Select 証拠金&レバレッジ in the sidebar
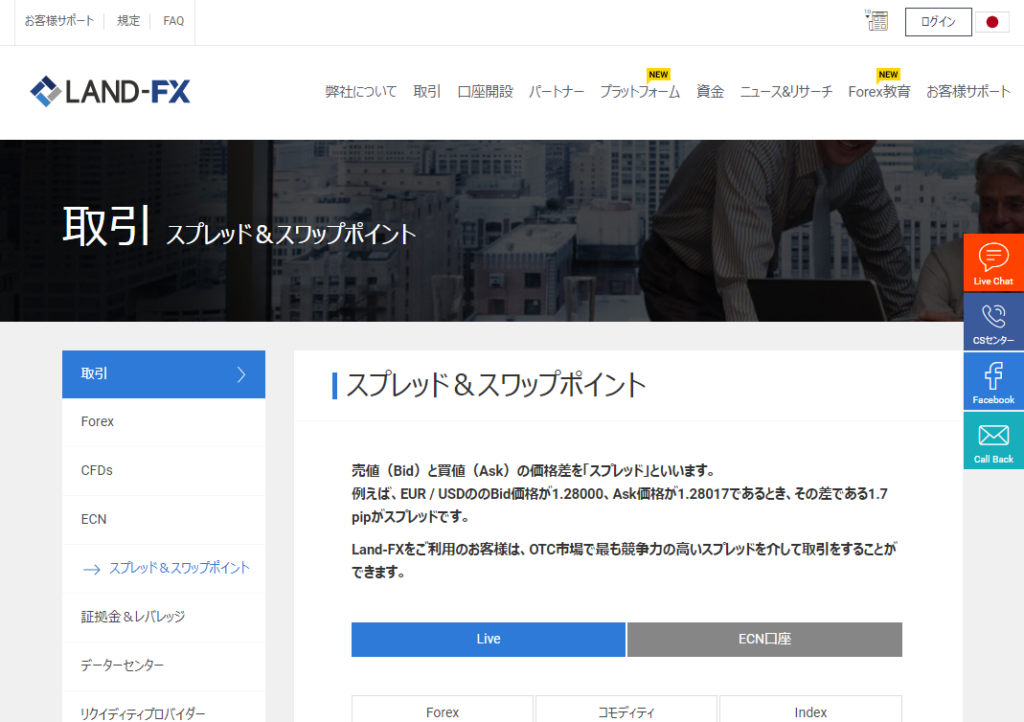1024x722 pixels. (x=163, y=617)
